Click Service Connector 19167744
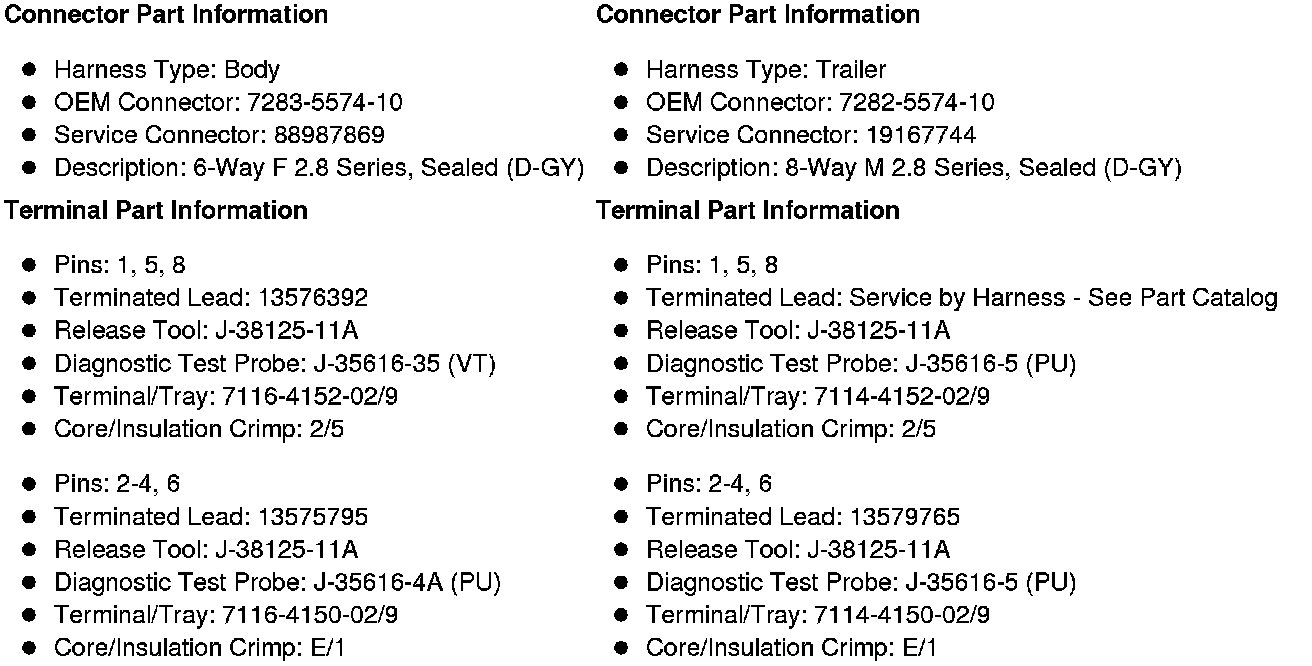Image resolution: width=1312 pixels, height=666 pixels. [811, 135]
